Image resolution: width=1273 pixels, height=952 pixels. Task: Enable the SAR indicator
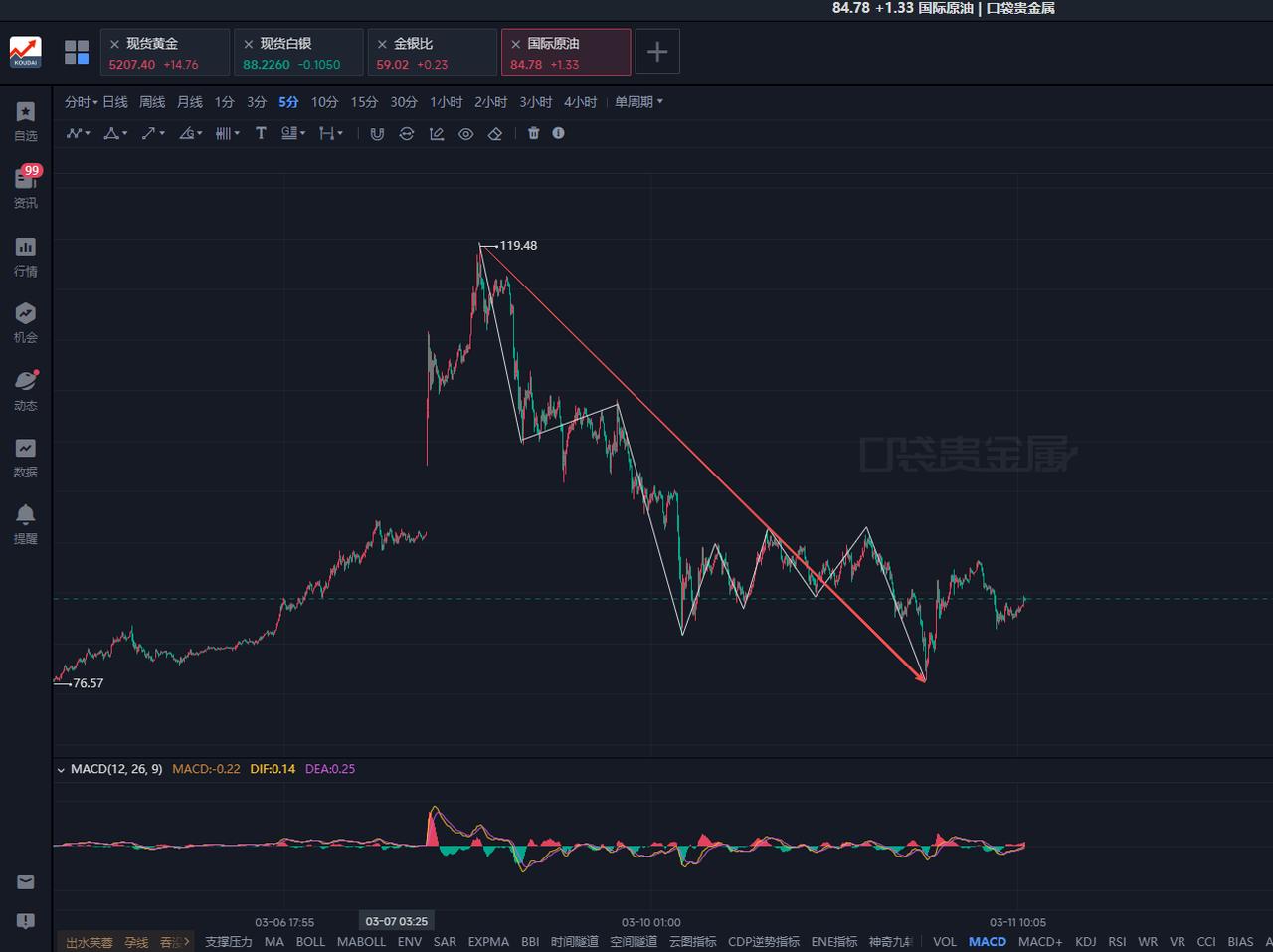(445, 941)
